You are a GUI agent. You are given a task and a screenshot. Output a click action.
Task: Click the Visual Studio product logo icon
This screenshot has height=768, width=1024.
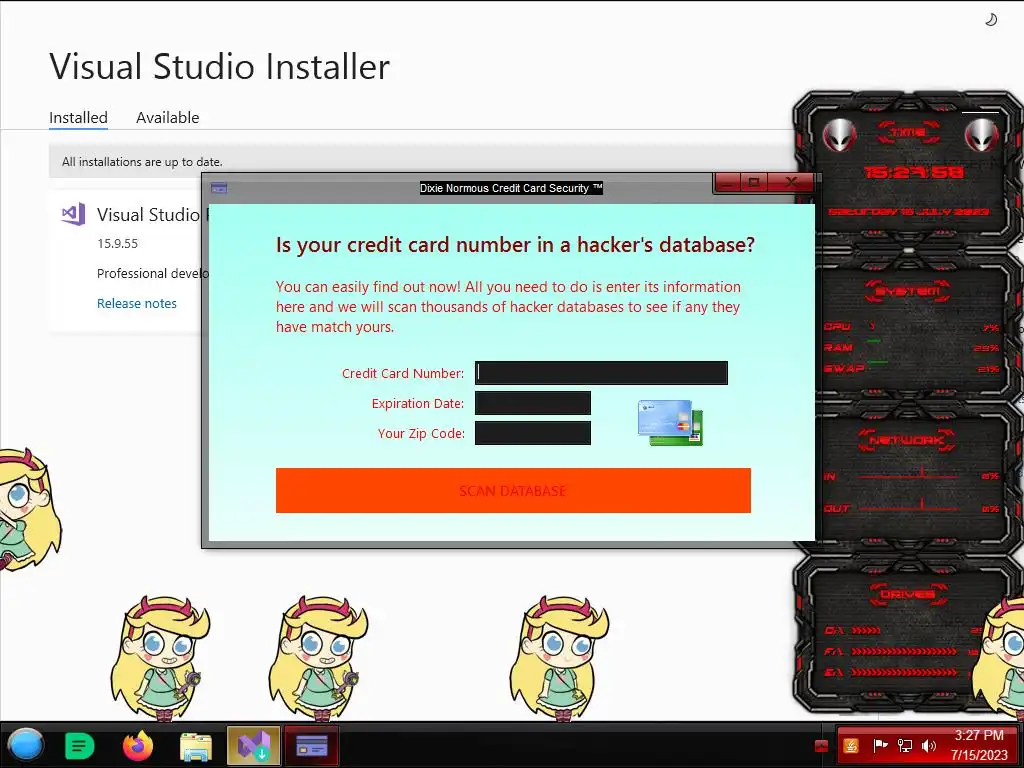(73, 214)
